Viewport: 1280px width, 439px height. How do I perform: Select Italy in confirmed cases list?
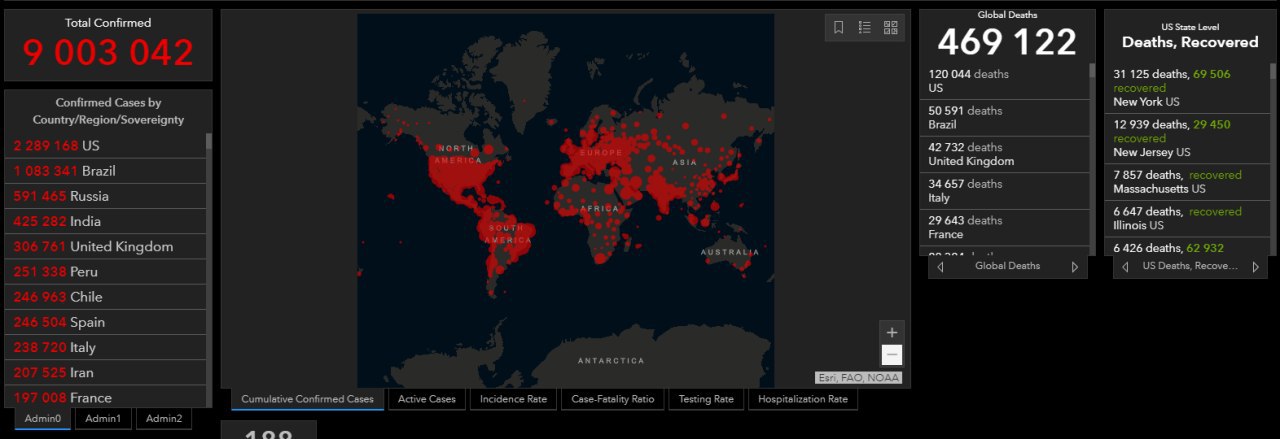point(105,347)
